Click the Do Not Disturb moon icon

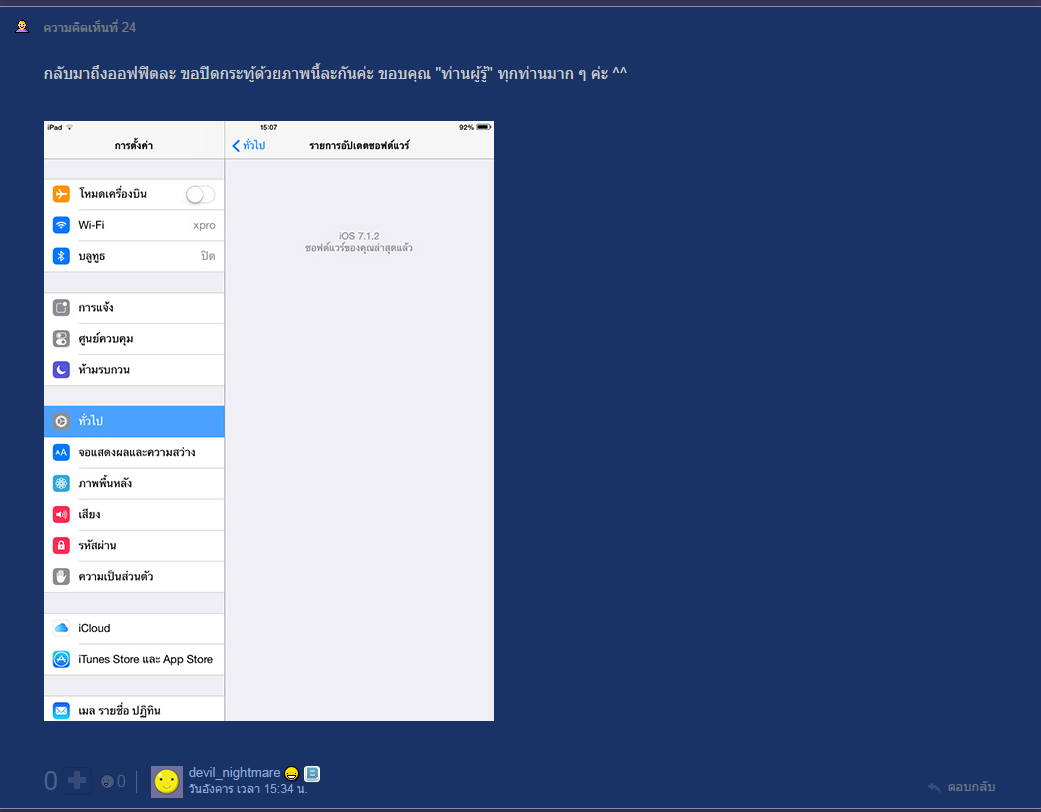tap(61, 370)
